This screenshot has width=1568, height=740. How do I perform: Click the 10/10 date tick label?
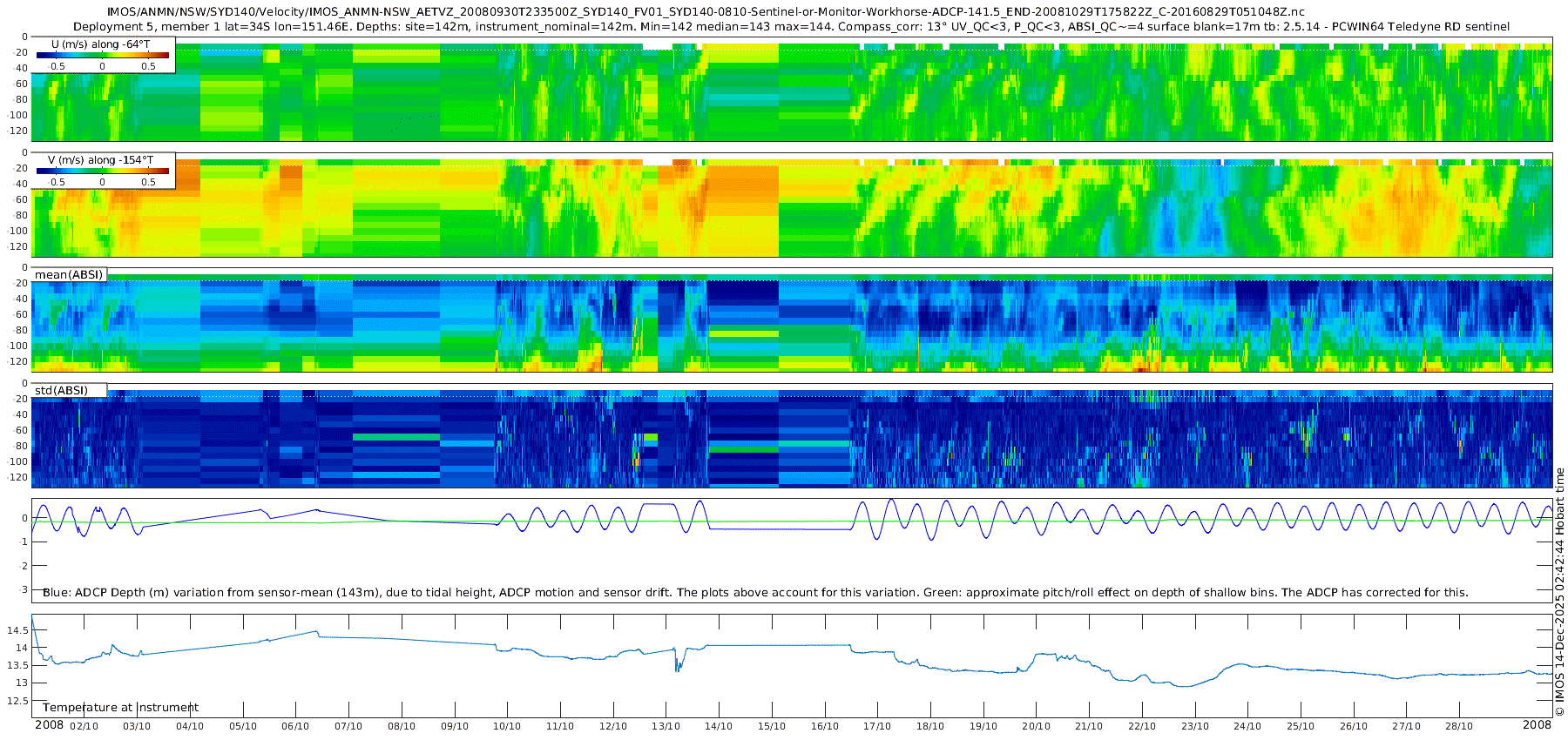507,726
